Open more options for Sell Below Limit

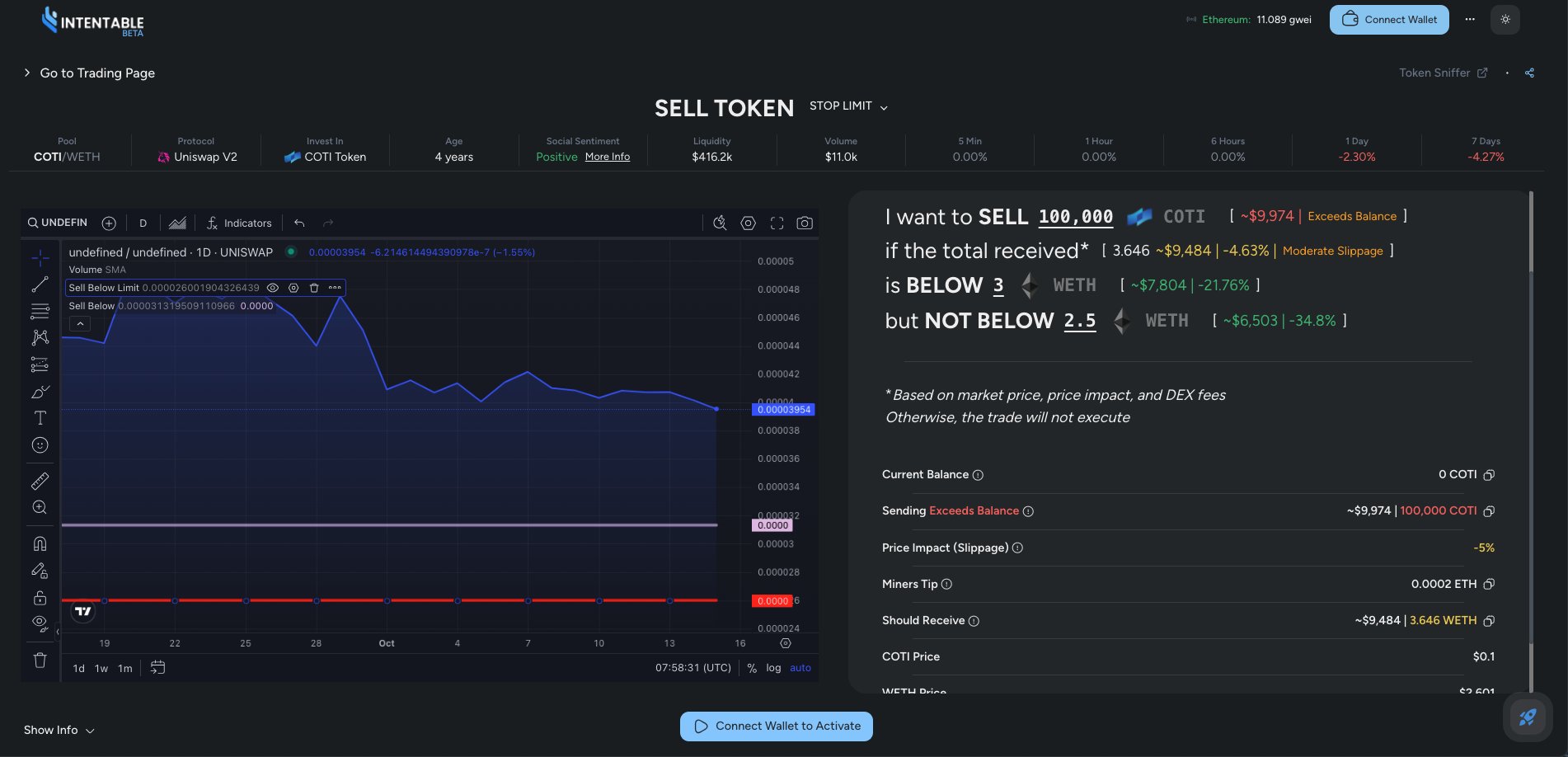pyautogui.click(x=335, y=288)
